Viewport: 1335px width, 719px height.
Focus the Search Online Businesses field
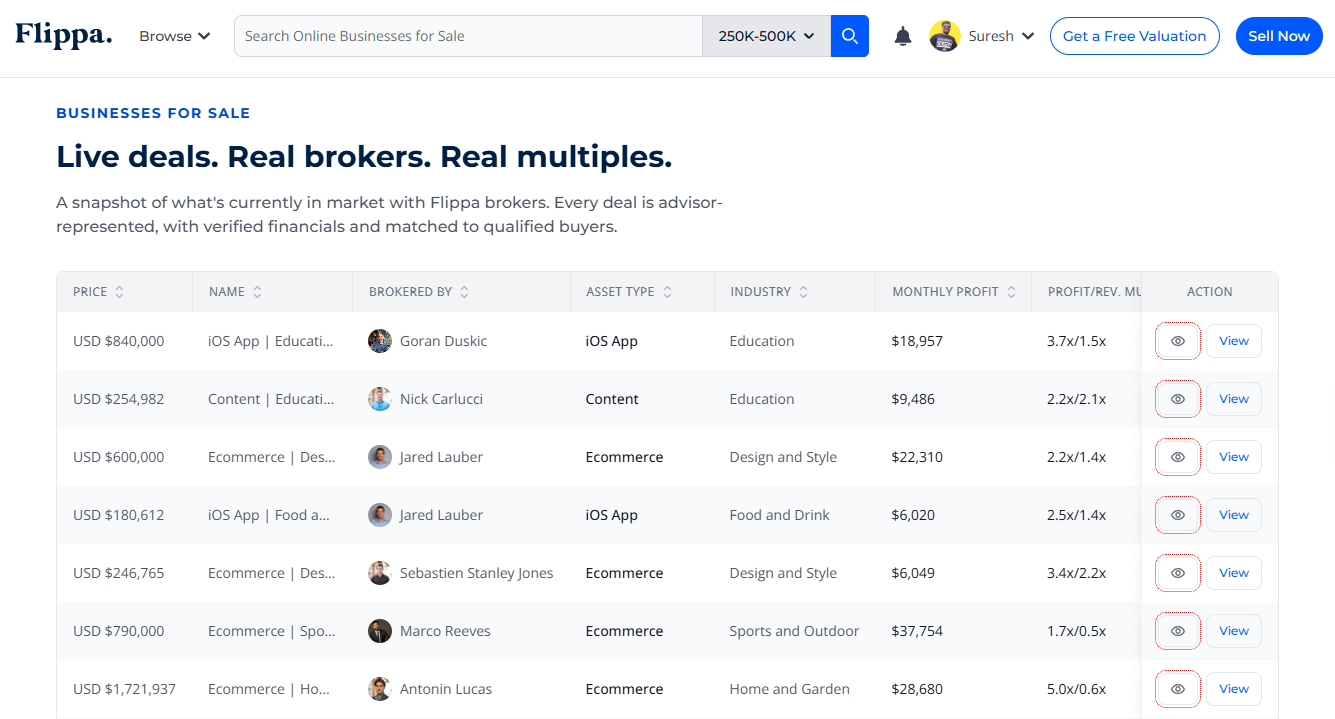(469, 36)
